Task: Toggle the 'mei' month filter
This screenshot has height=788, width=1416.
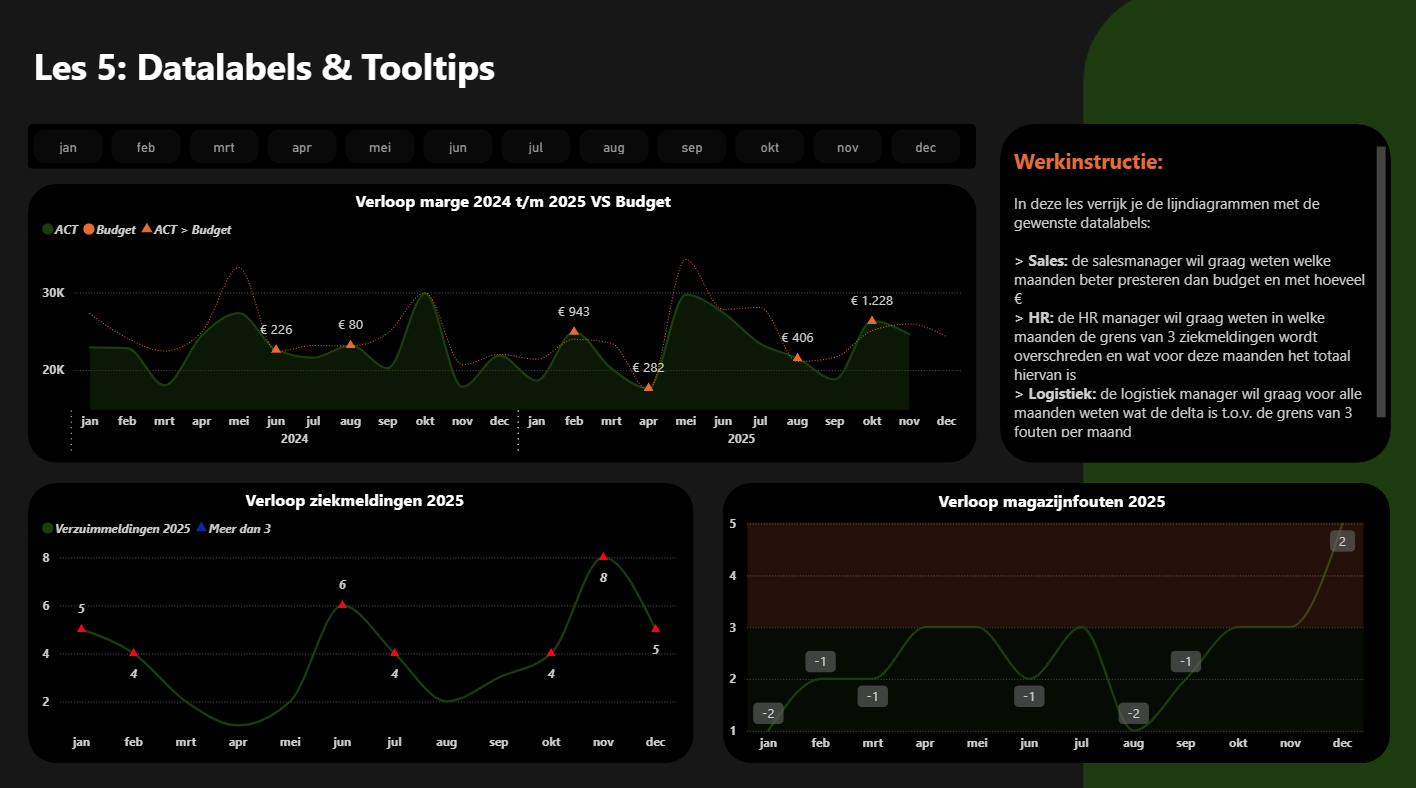Action: (x=380, y=146)
